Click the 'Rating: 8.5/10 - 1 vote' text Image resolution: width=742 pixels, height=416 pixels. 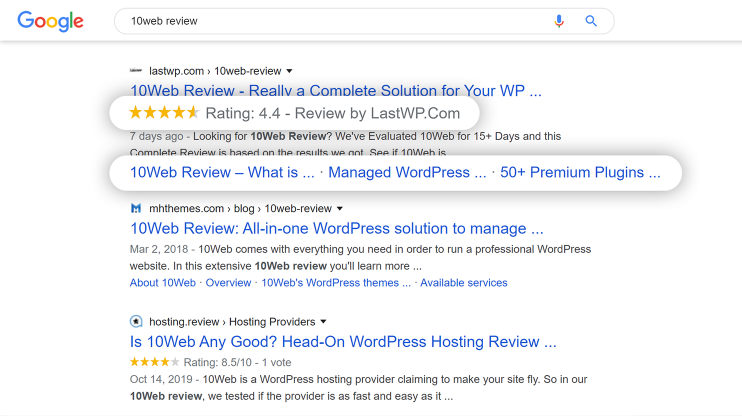238,363
